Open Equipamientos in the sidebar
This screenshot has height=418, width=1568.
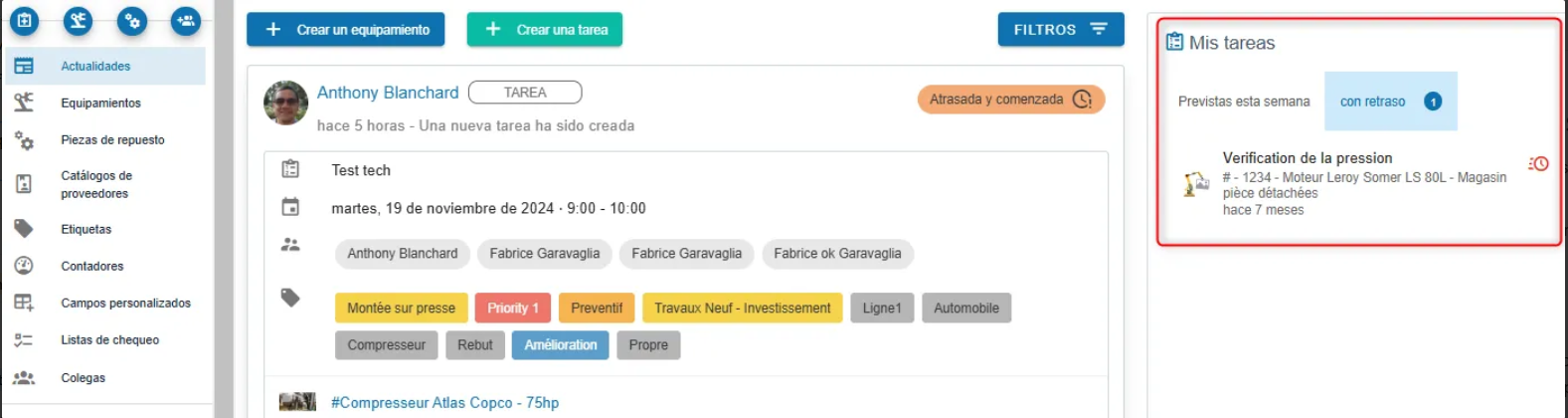click(100, 104)
